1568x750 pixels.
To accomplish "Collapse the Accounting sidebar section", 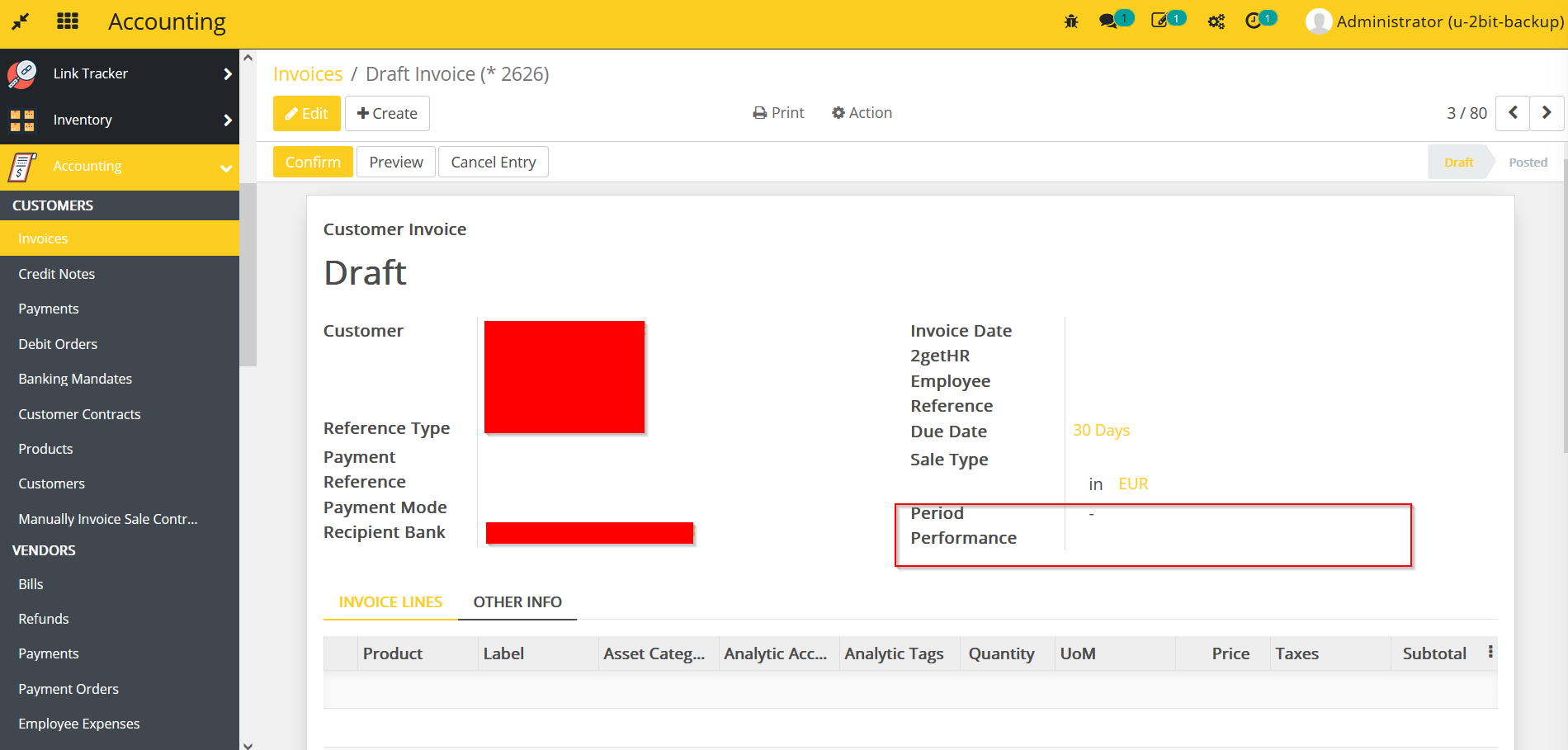I will pyautogui.click(x=225, y=167).
